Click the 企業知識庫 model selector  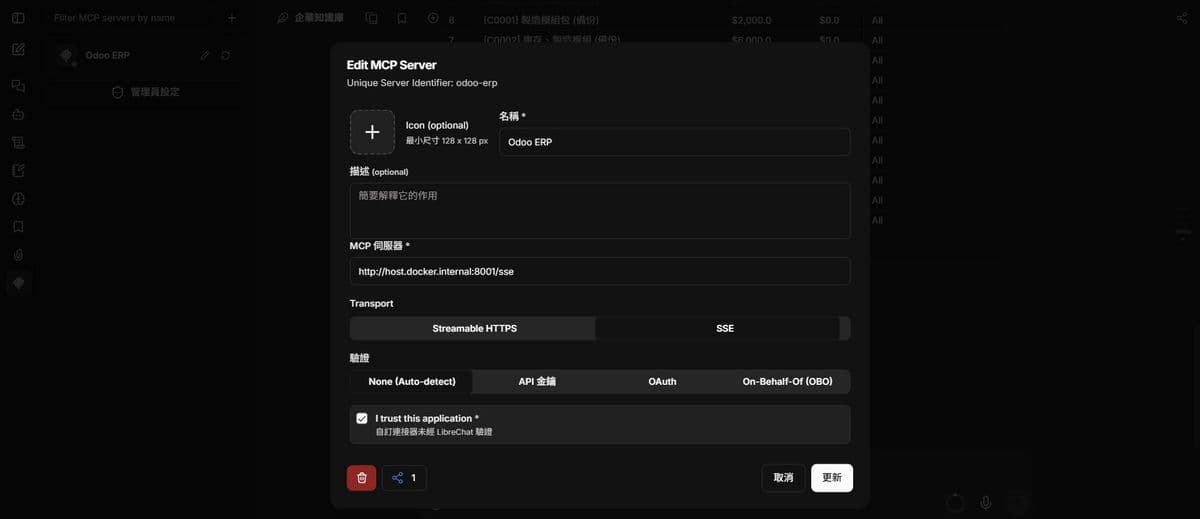pyautogui.click(x=310, y=18)
